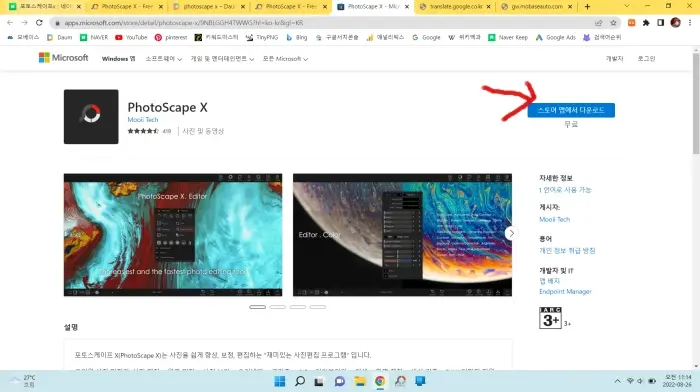Screen dimensions: 700x392
Task: Select Windows 앱 nav item
Action: click(x=118, y=58)
